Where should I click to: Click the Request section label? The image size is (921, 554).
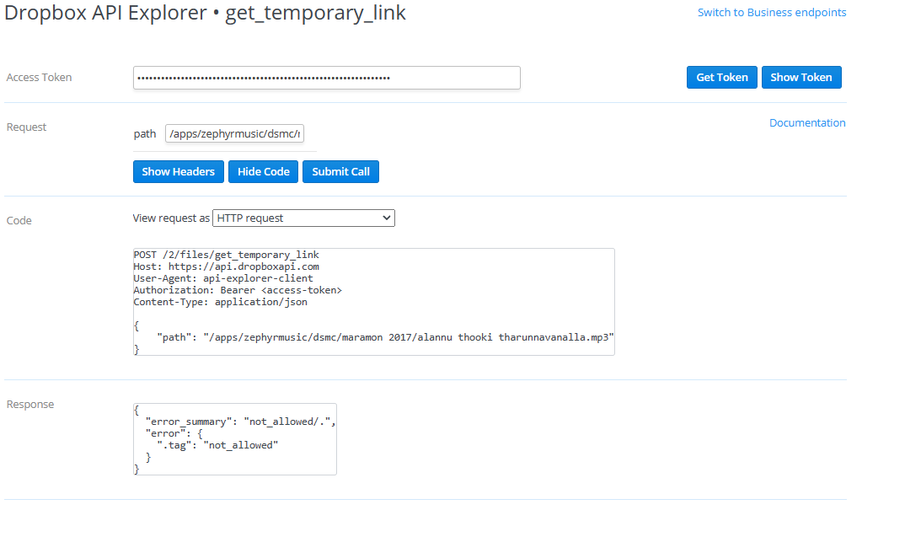[27, 127]
